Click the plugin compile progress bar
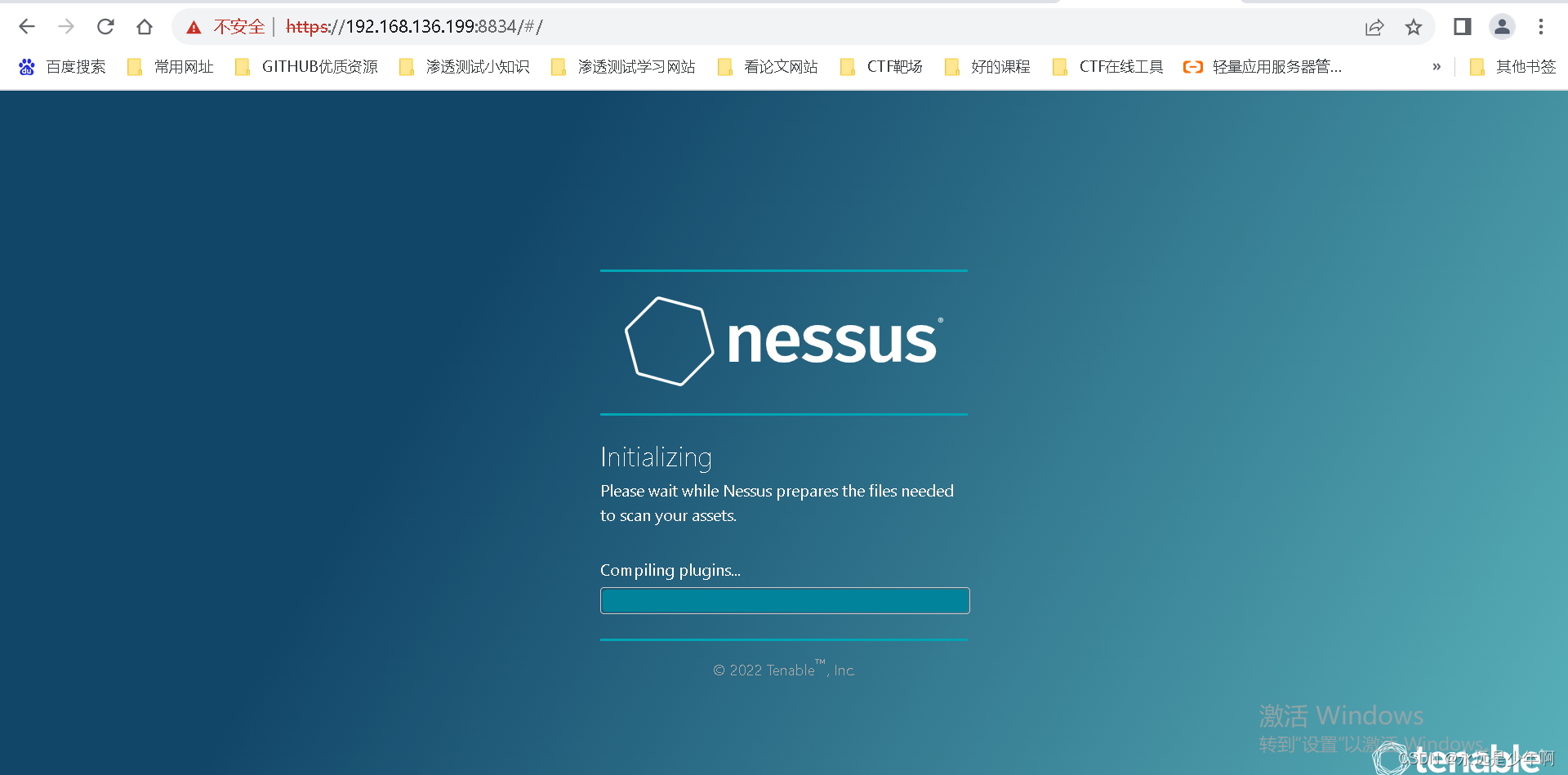The height and width of the screenshot is (775, 1568). (785, 600)
